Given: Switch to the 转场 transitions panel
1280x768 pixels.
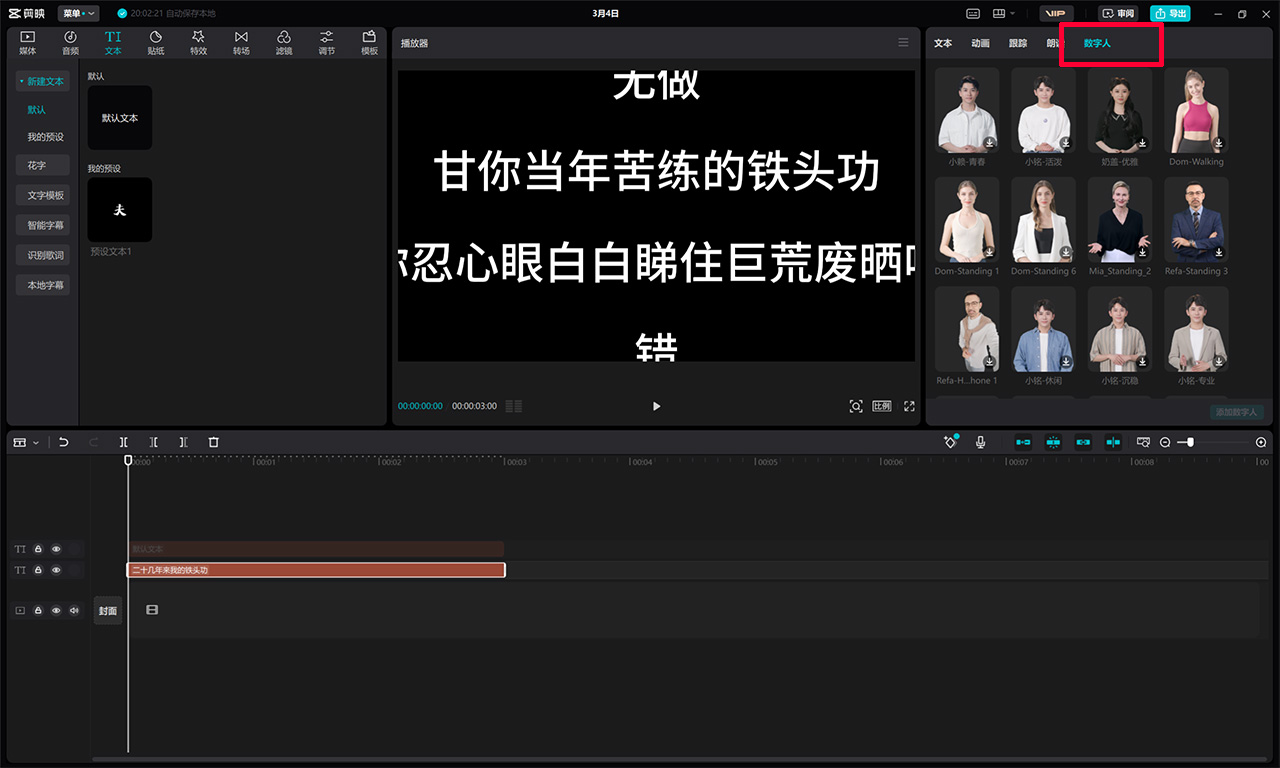Looking at the screenshot, I should [x=241, y=42].
